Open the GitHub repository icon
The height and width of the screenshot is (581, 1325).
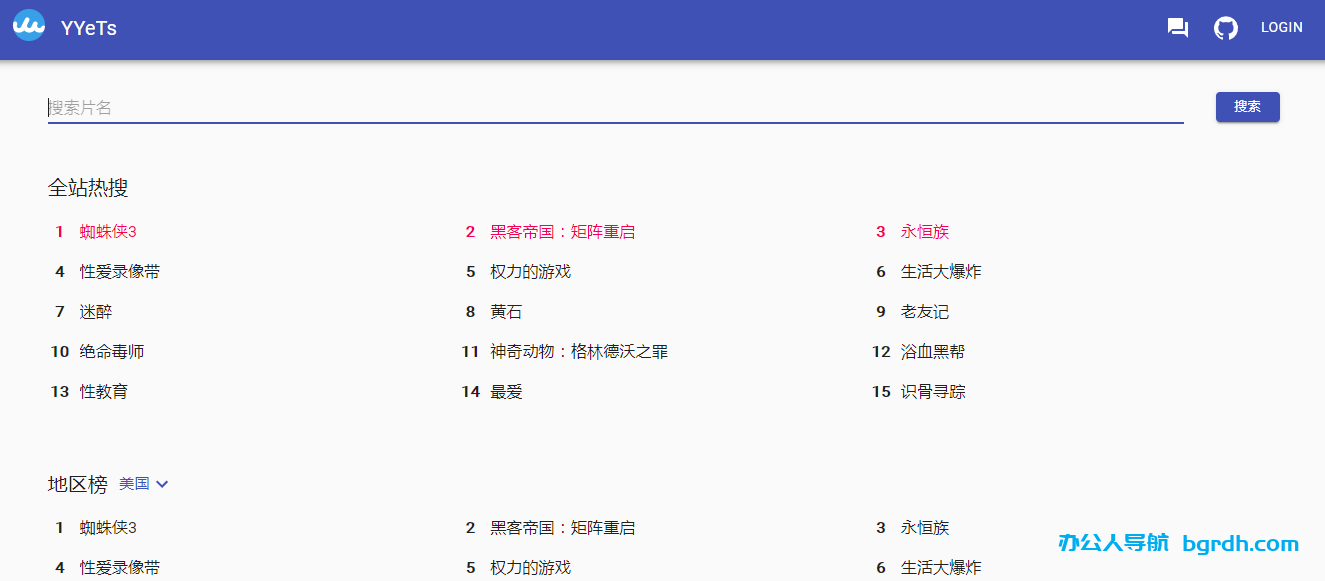pyautogui.click(x=1225, y=28)
